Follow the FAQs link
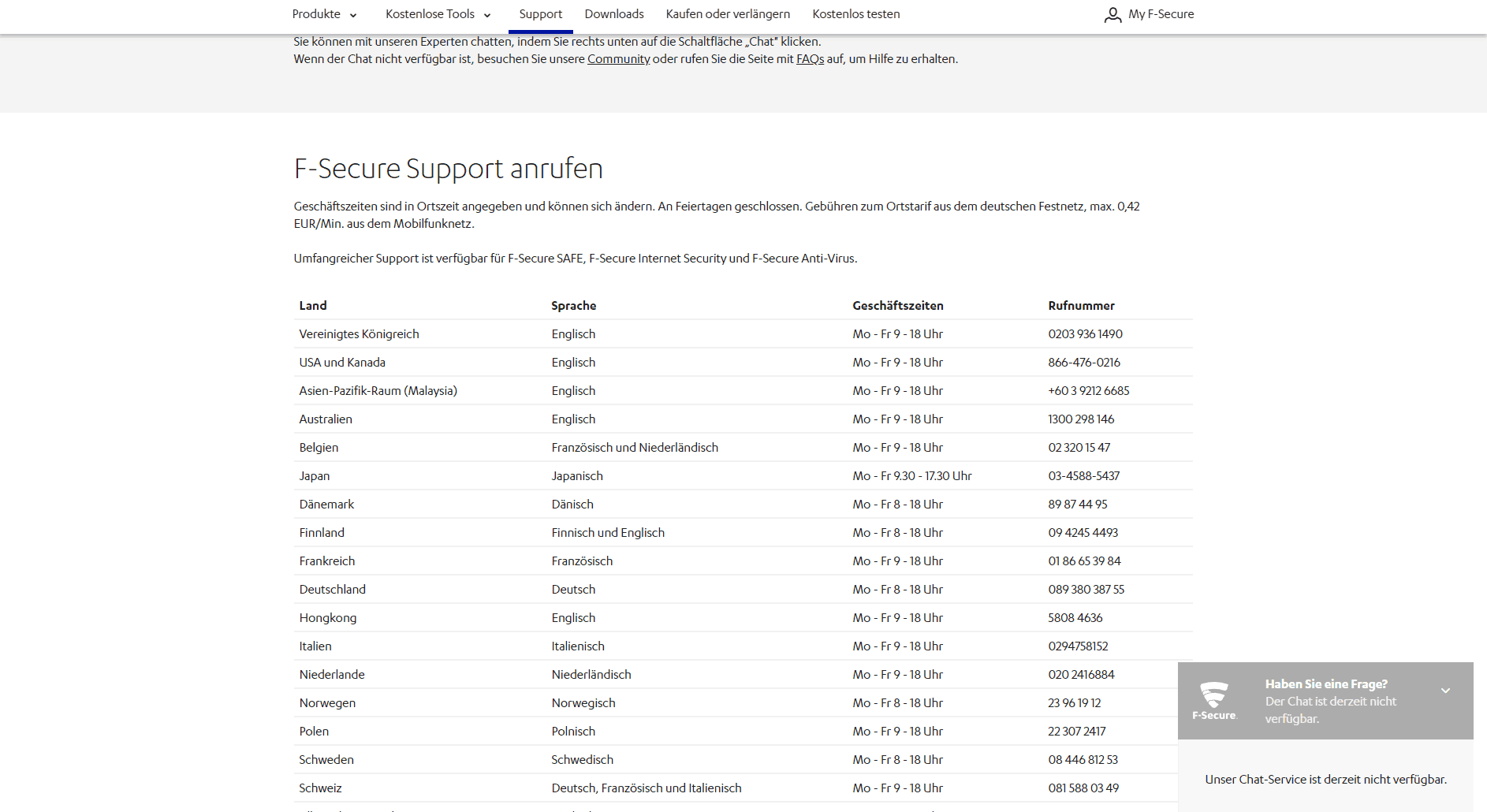The width and height of the screenshot is (1487, 812). click(x=810, y=59)
